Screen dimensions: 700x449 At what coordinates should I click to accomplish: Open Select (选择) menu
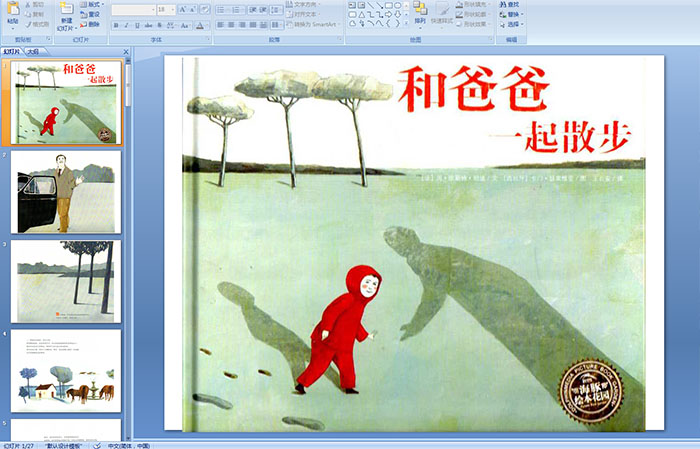tap(512, 24)
